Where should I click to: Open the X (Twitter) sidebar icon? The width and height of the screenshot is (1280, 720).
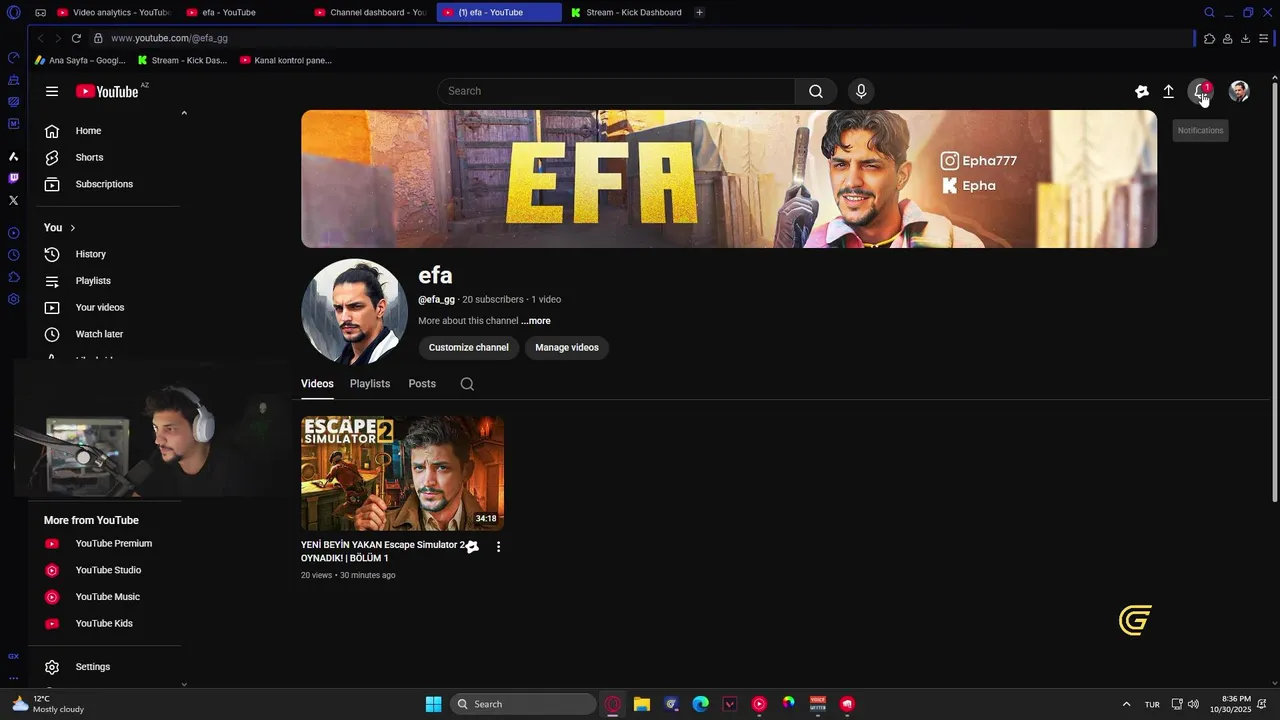(x=13, y=200)
